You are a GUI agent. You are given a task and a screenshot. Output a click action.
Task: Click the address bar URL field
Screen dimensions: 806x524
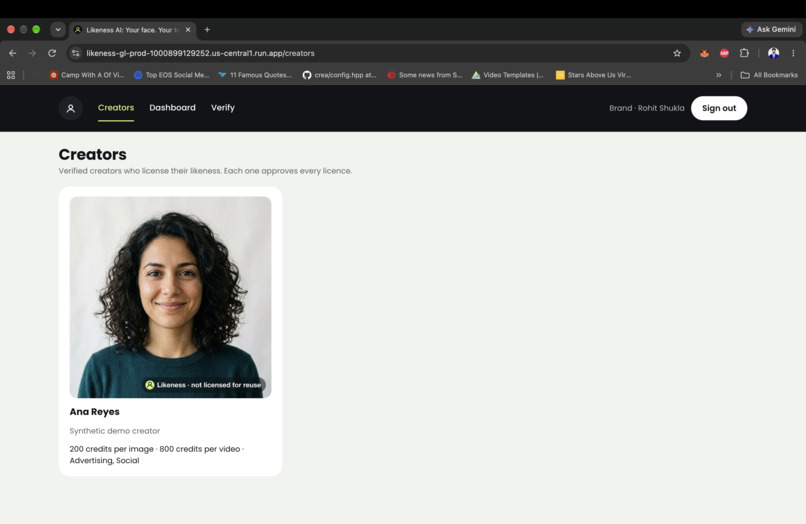point(378,53)
